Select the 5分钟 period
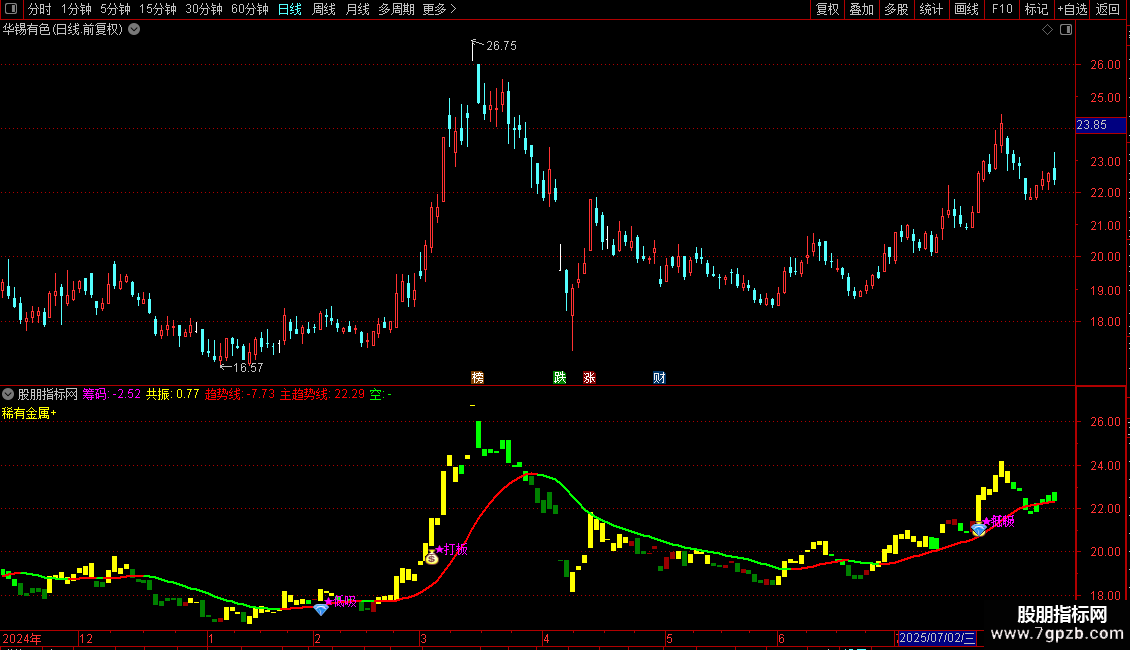Viewport: 1130px width, 650px height. pyautogui.click(x=115, y=9)
